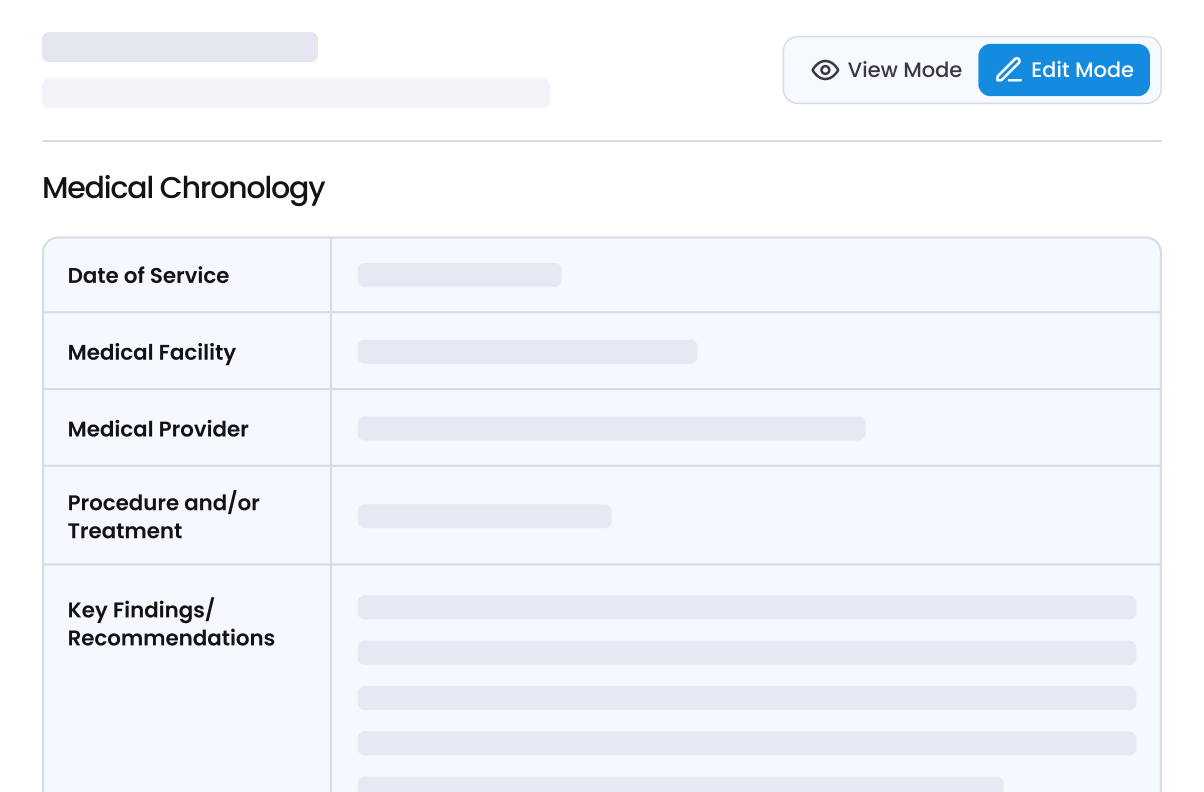Click the pencil icon in Edit Mode
The image size is (1204, 792).
pos(1008,70)
